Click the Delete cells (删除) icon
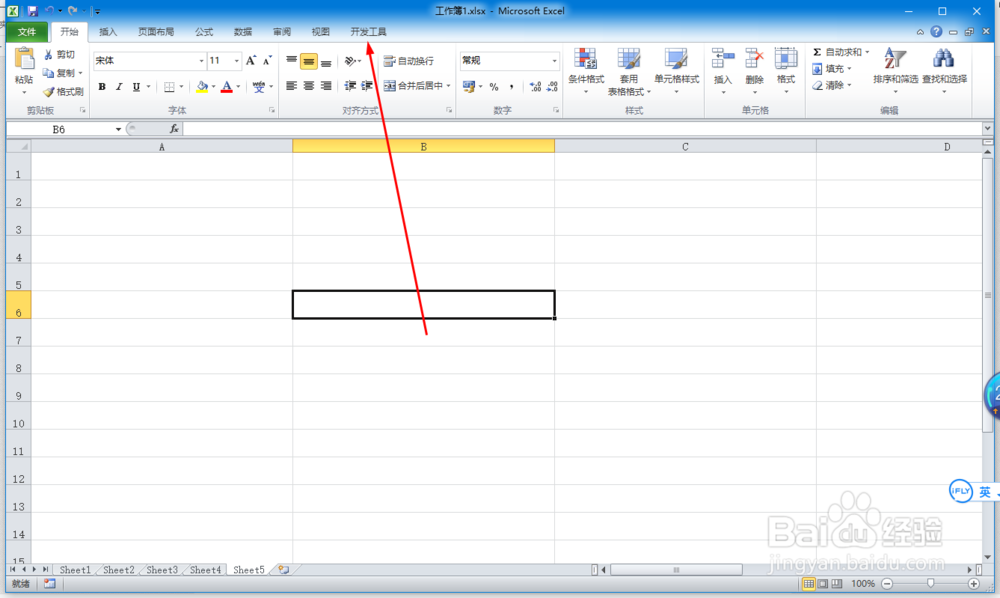The width and height of the screenshot is (1000, 598). pos(754,59)
